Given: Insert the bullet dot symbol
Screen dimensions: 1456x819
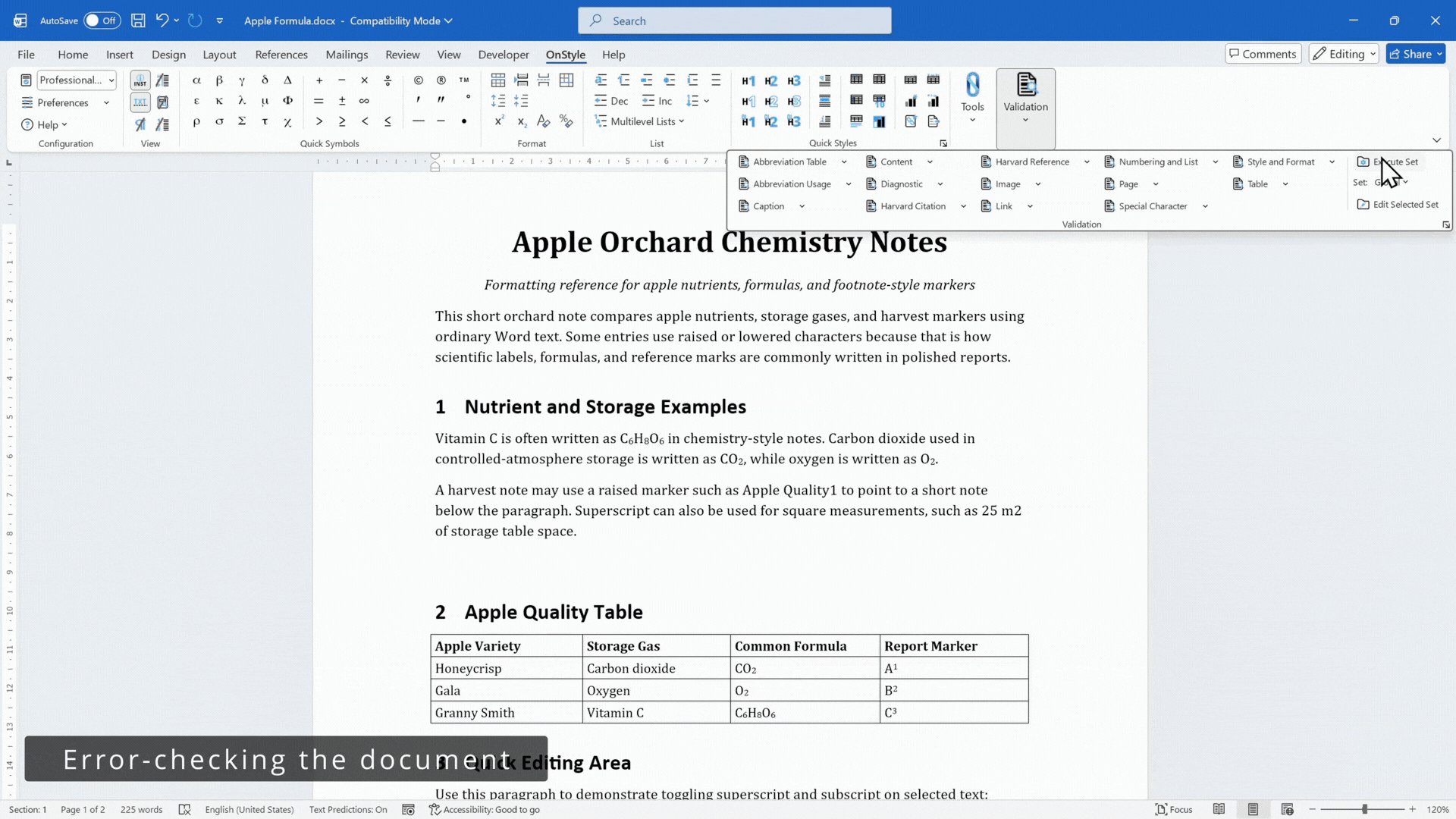Looking at the screenshot, I should (x=464, y=121).
